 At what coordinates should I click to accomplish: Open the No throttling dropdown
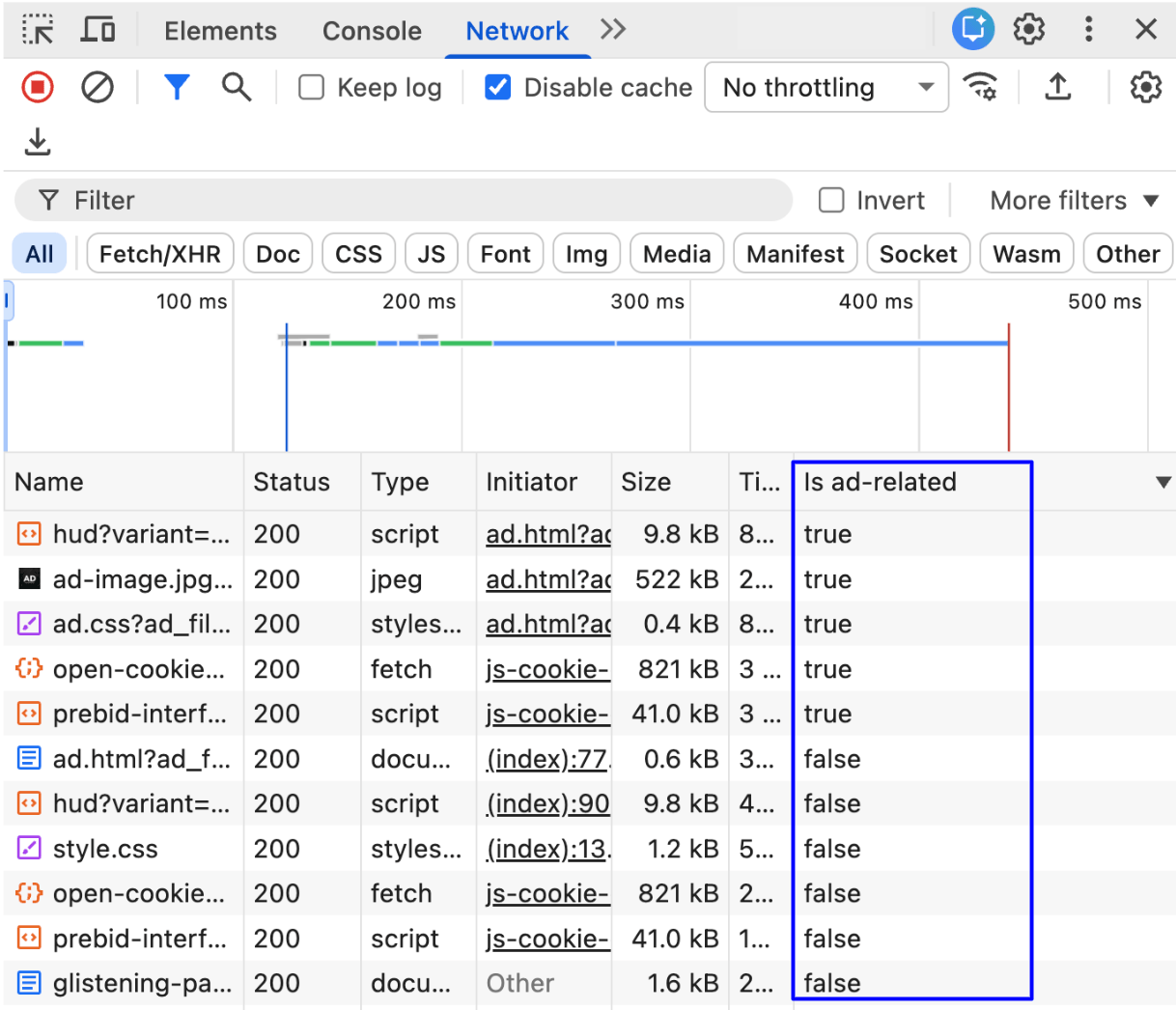click(826, 88)
